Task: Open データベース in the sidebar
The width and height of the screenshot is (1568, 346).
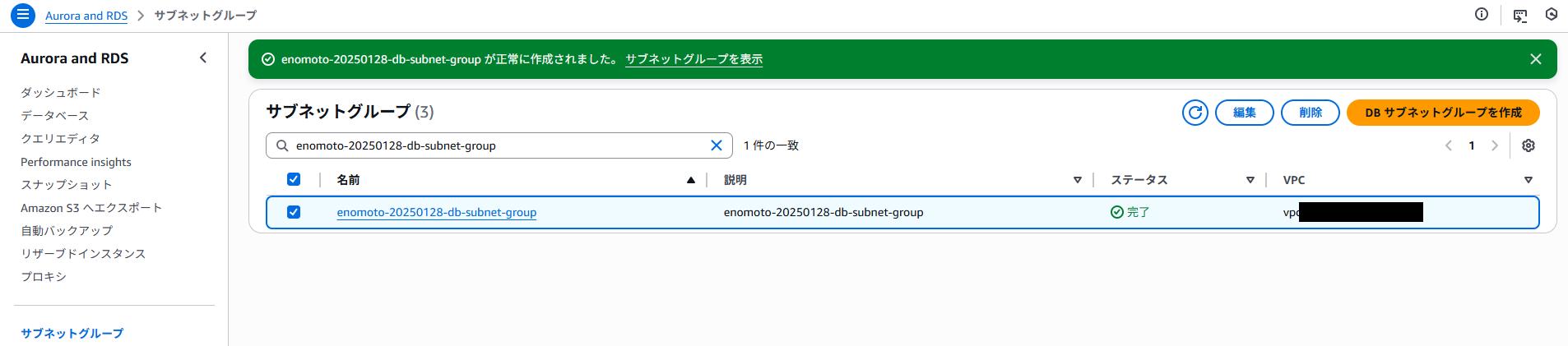Action: [55, 116]
